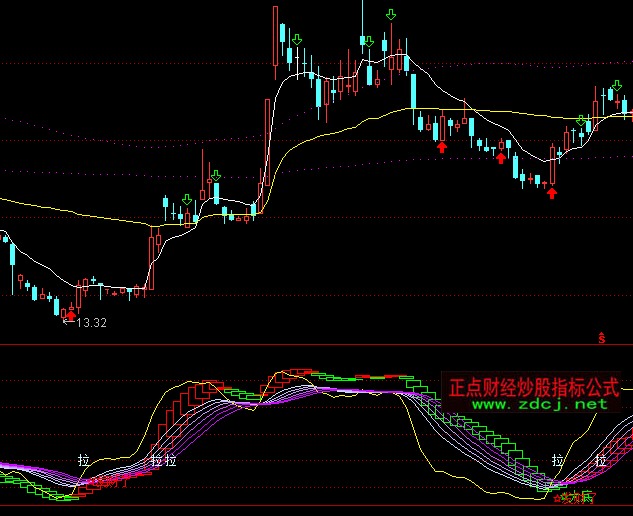Click the red up arrow beside 13.32

(x=71, y=315)
